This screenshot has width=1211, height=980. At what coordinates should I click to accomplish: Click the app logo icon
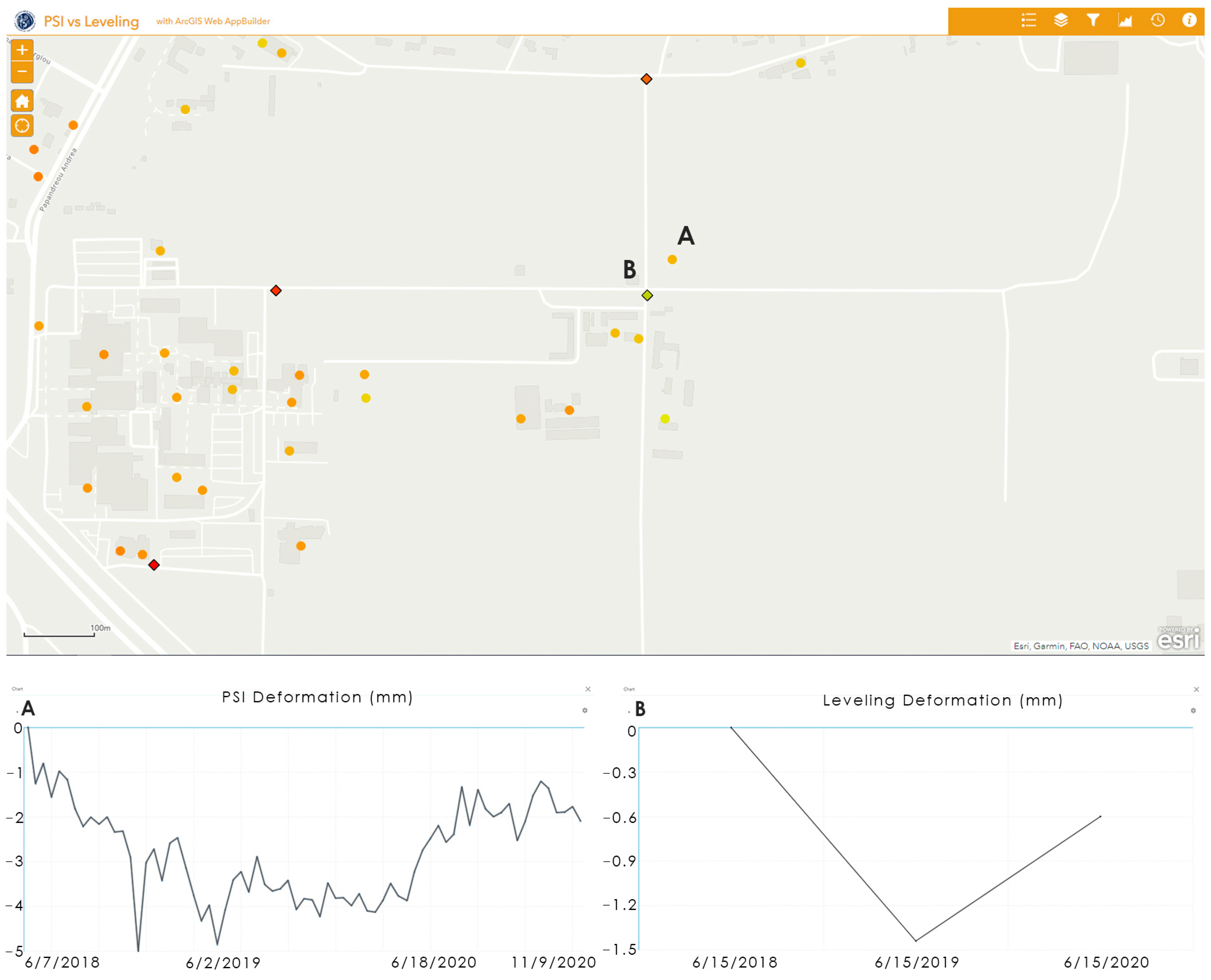24,21
